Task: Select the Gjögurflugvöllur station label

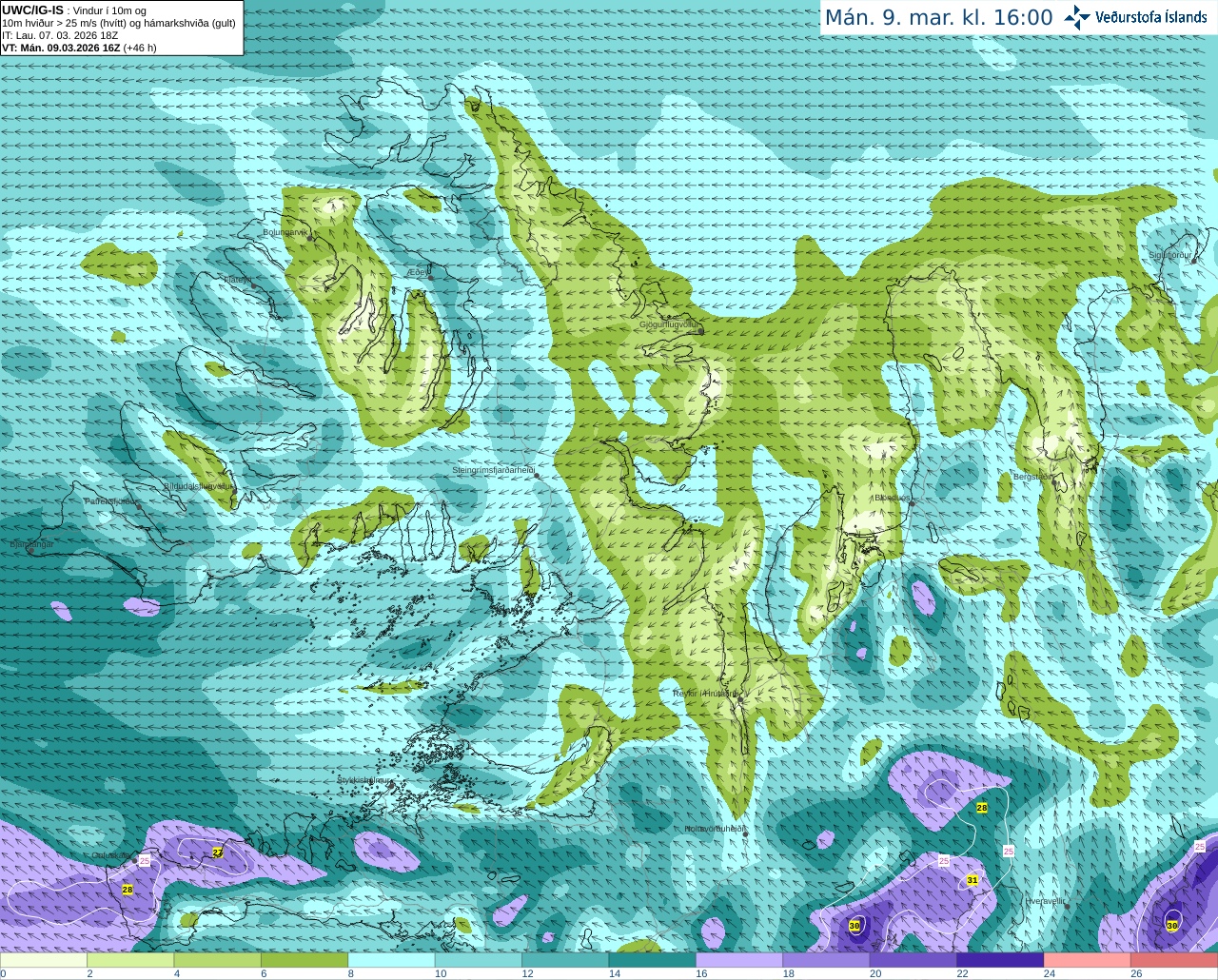Action: click(x=671, y=324)
